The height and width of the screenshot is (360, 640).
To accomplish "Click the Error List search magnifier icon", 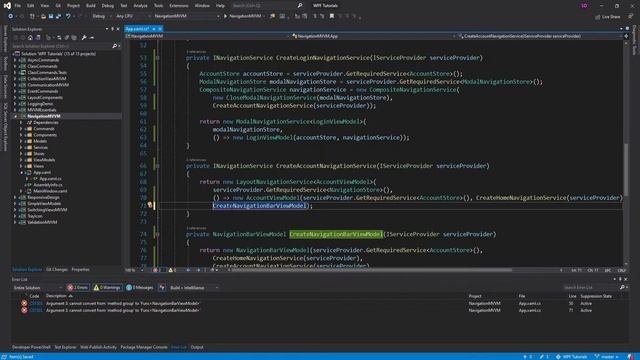I will click(622, 288).
